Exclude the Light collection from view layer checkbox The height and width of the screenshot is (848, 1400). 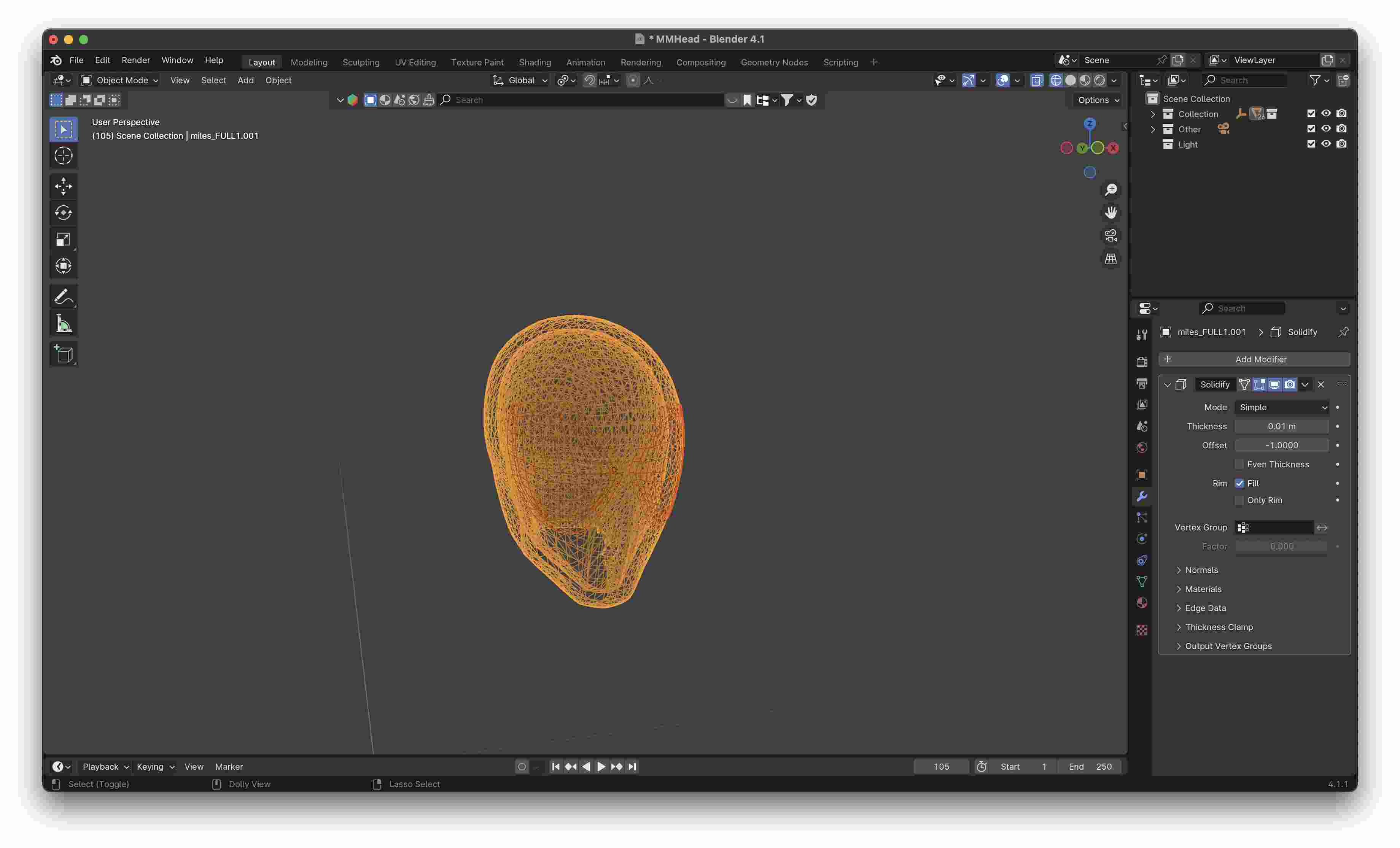pos(1311,144)
